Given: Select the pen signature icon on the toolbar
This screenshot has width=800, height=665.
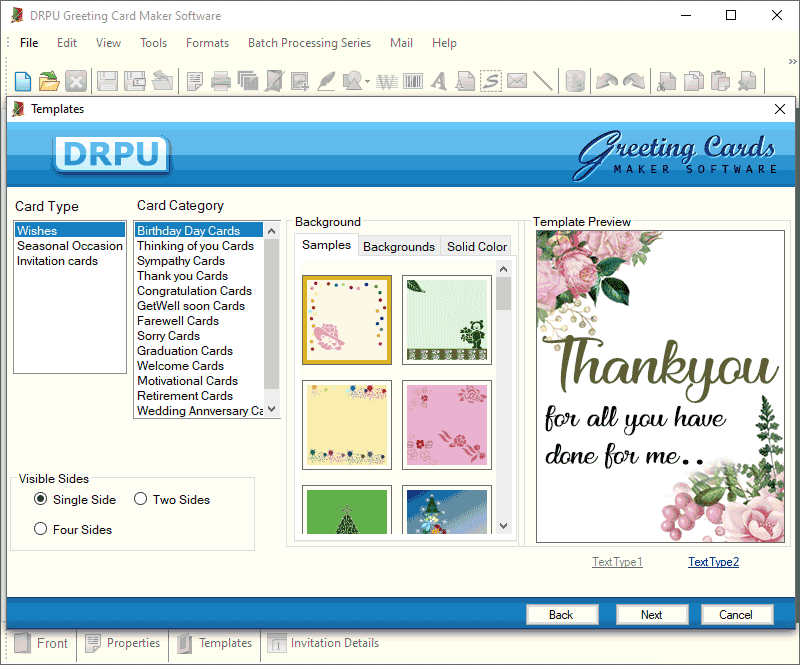Looking at the screenshot, I should coord(326,81).
